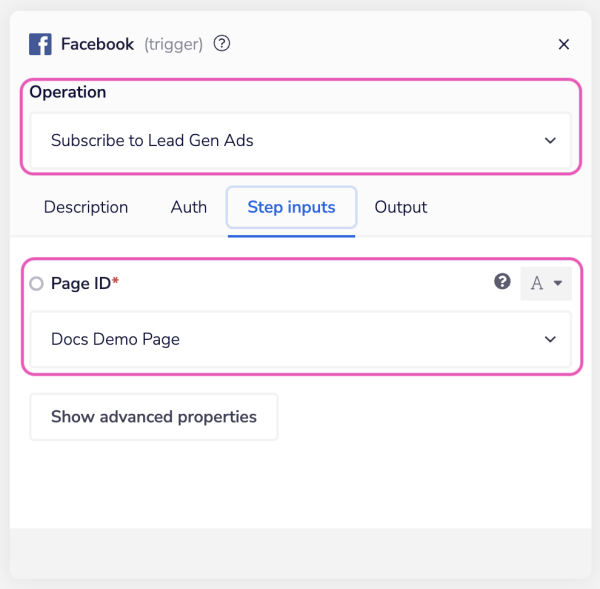Toggle the circle beside Page ID
600x589 pixels.
tap(37, 284)
